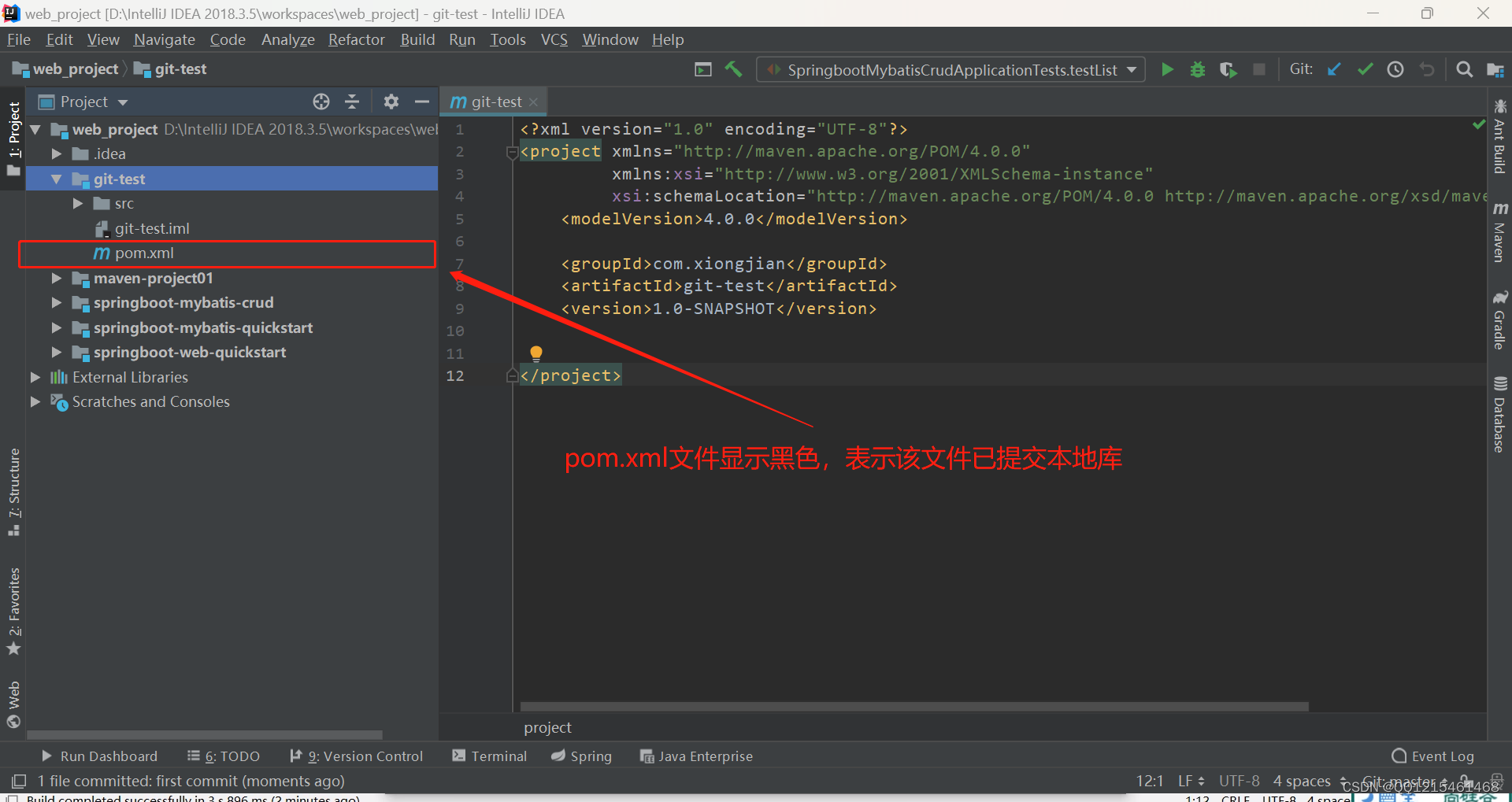Hide the Project panel with minus icon
The image size is (1512, 802).
point(422,102)
